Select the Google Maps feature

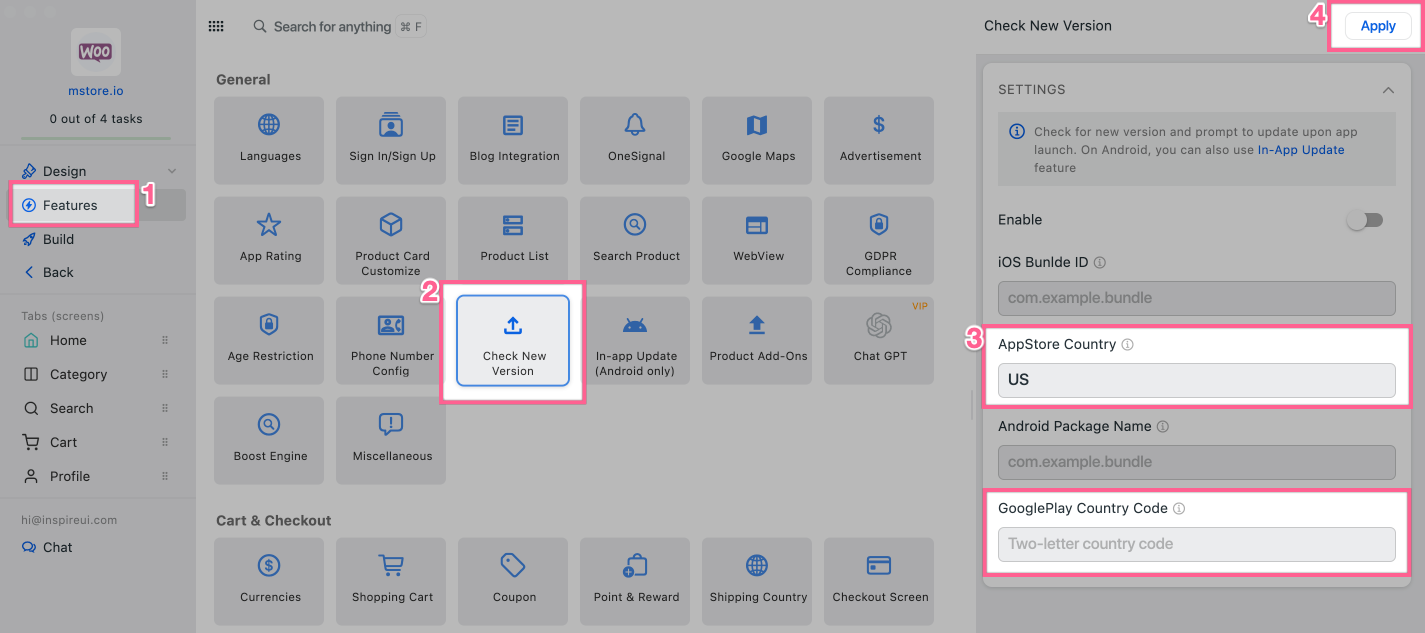(x=758, y=140)
